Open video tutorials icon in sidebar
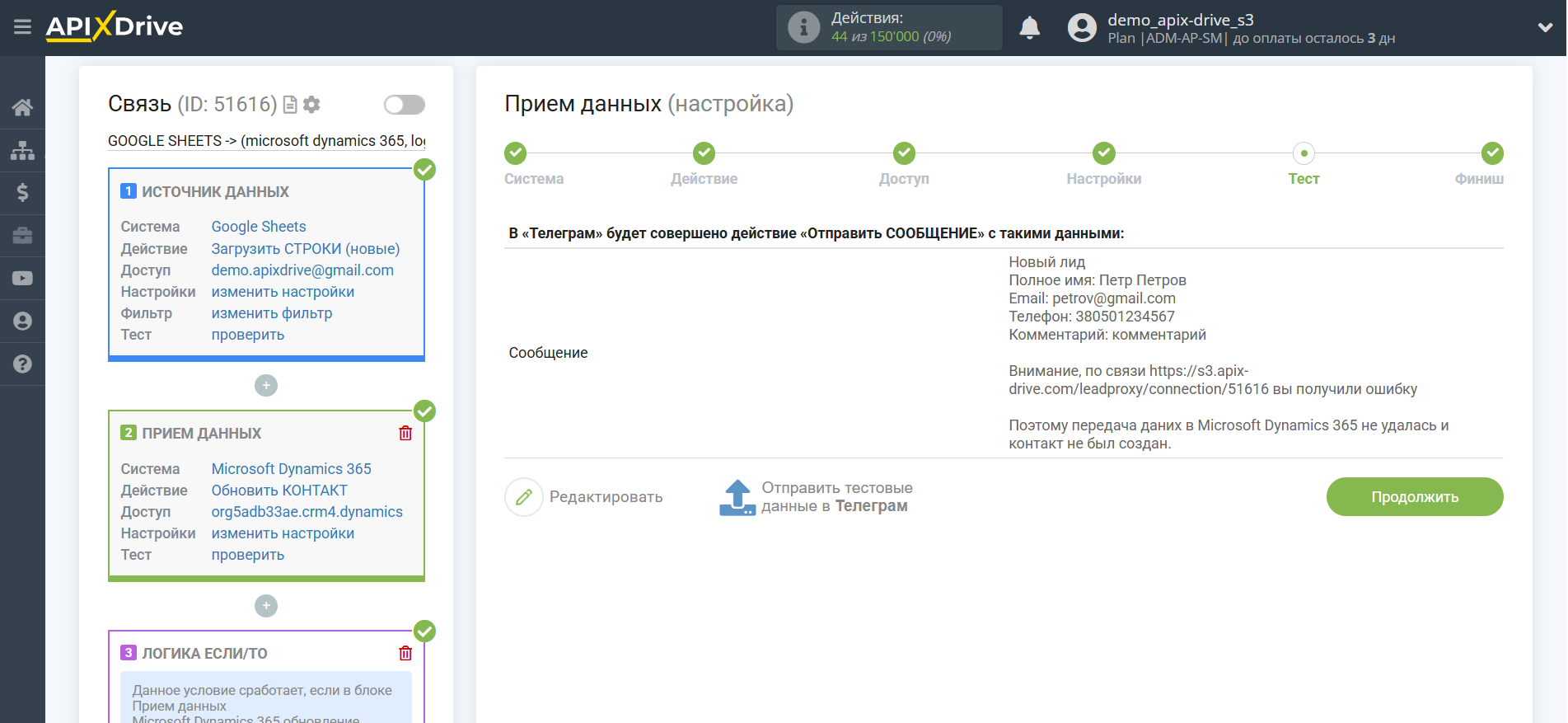Viewport: 1568px width, 723px height. (22, 279)
